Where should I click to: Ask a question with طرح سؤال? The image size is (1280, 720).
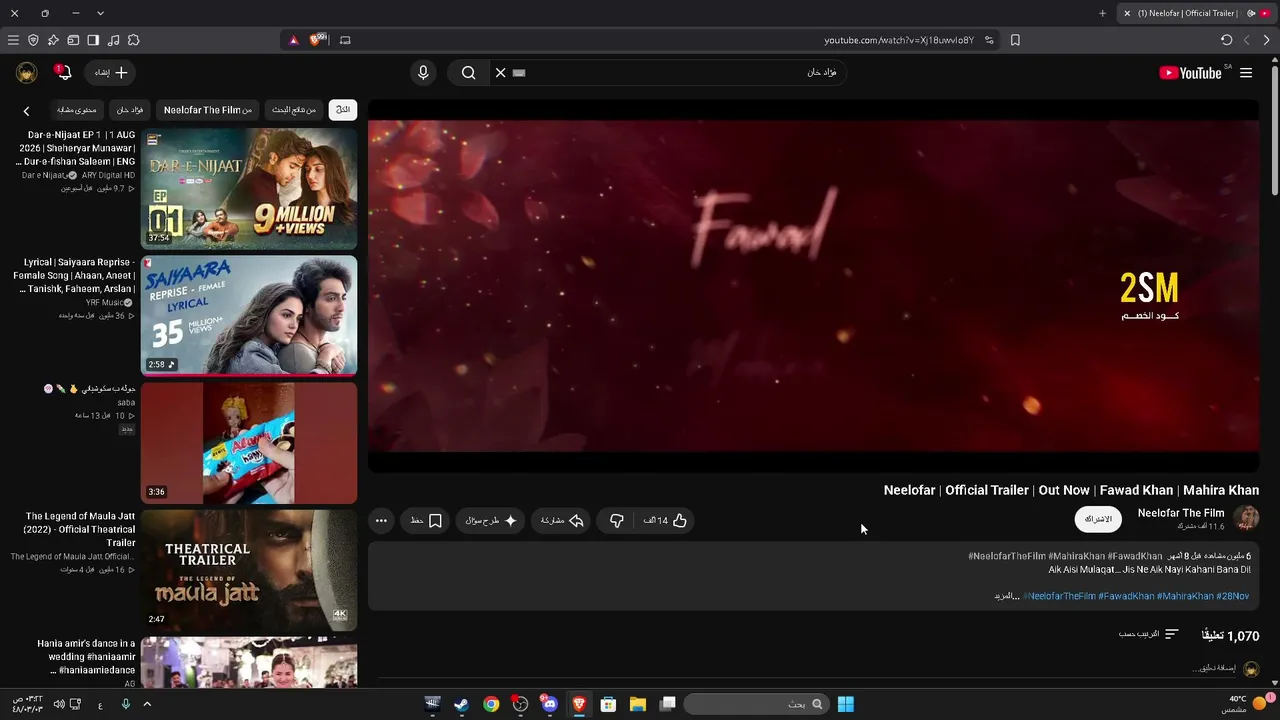click(491, 521)
